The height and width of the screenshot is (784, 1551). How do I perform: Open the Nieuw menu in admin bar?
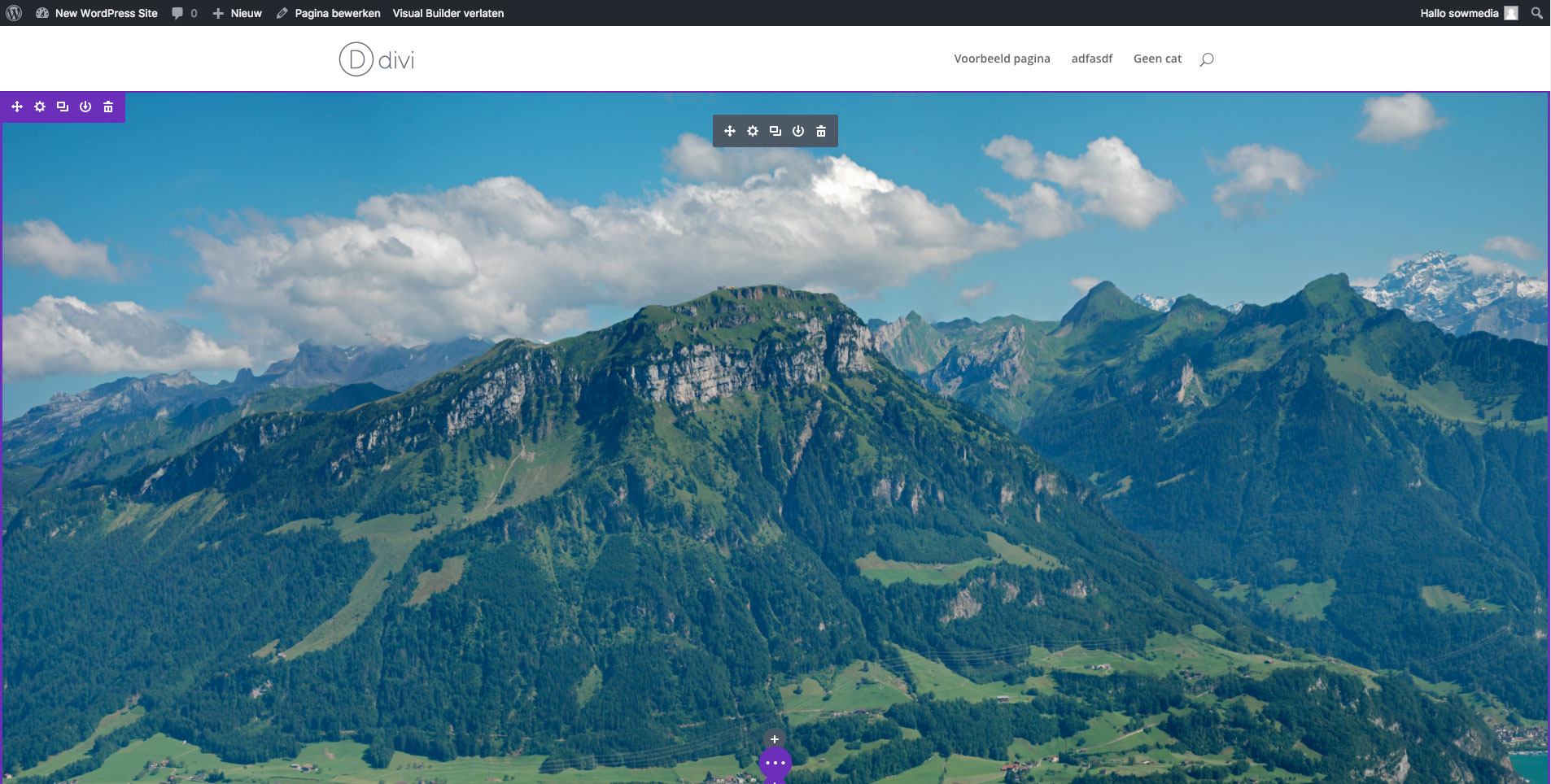tap(238, 13)
